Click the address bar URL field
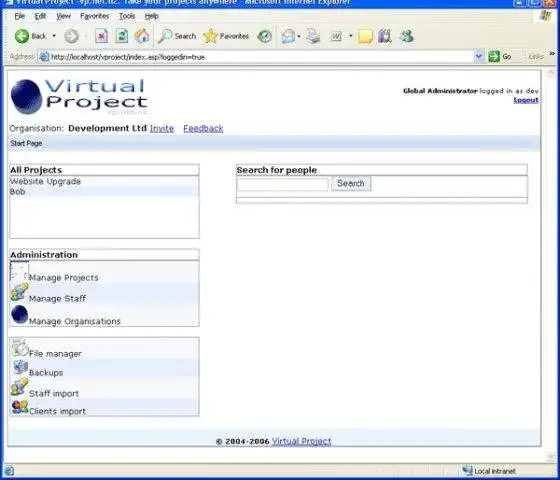 [261, 57]
